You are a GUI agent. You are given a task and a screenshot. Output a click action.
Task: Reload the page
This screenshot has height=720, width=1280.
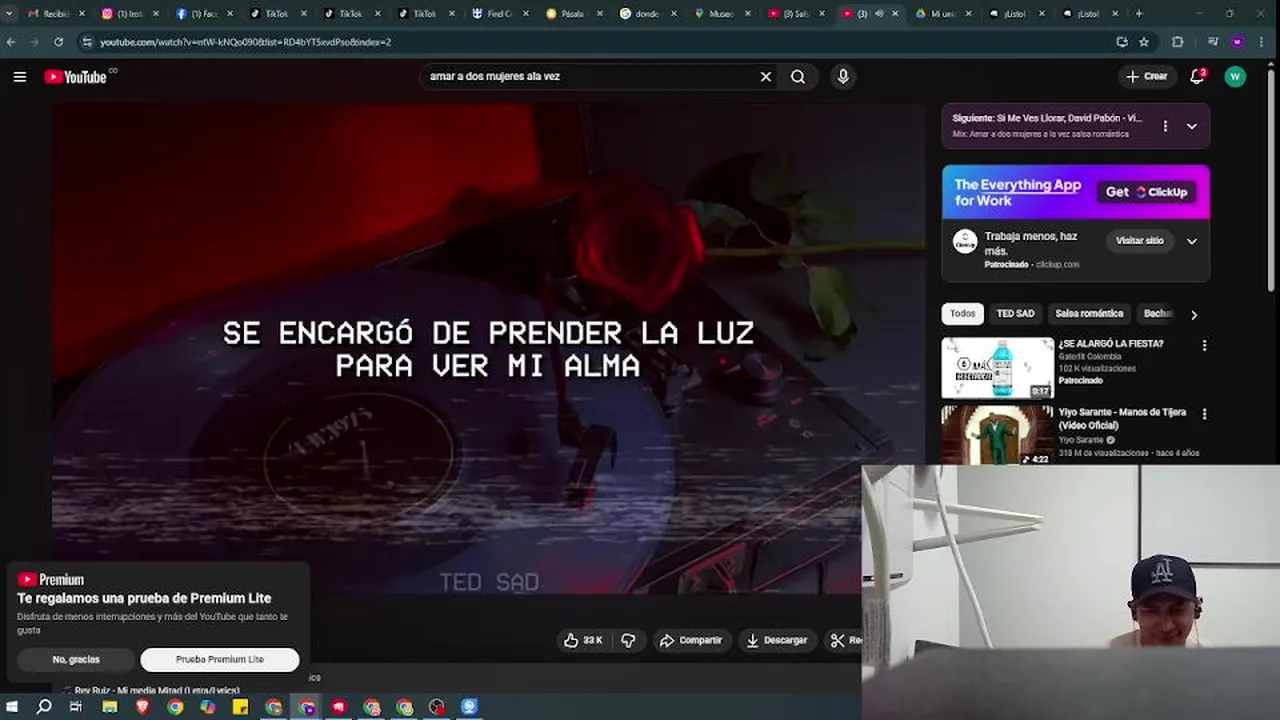[x=58, y=42]
